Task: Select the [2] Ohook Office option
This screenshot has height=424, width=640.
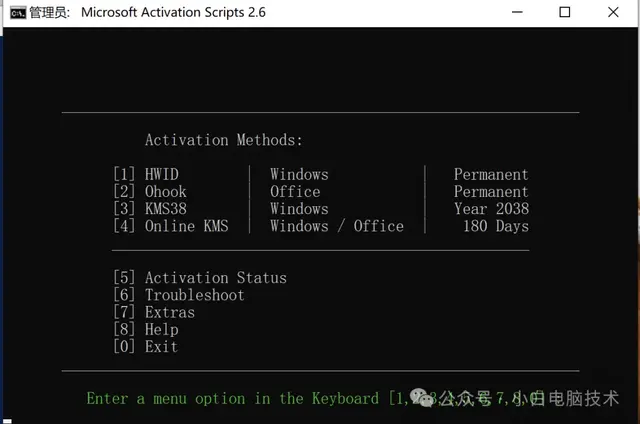Action: click(x=150, y=191)
